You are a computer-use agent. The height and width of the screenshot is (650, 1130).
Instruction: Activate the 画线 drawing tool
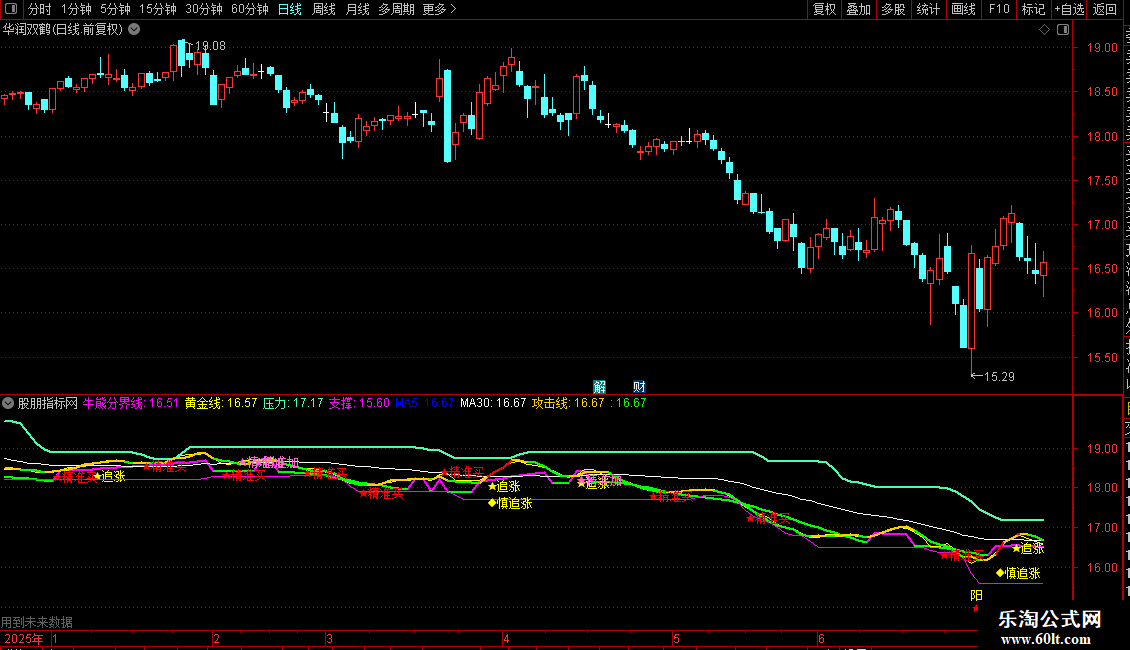964,9
